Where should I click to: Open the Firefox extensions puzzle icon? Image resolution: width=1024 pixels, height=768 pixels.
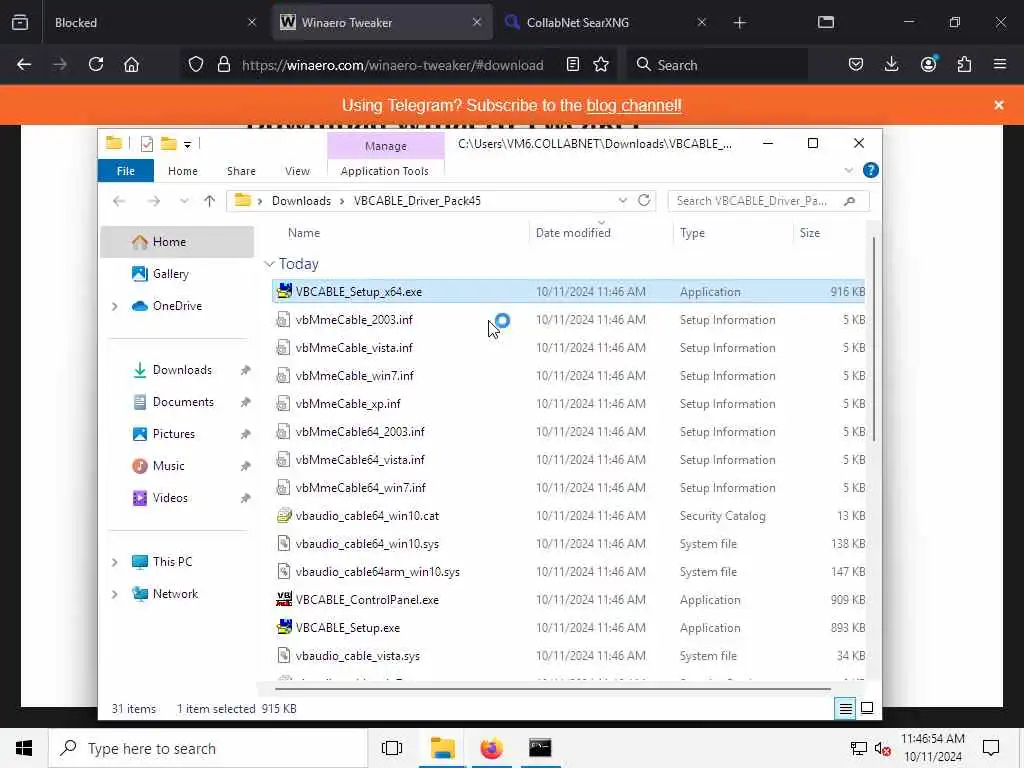pyautogui.click(x=964, y=65)
